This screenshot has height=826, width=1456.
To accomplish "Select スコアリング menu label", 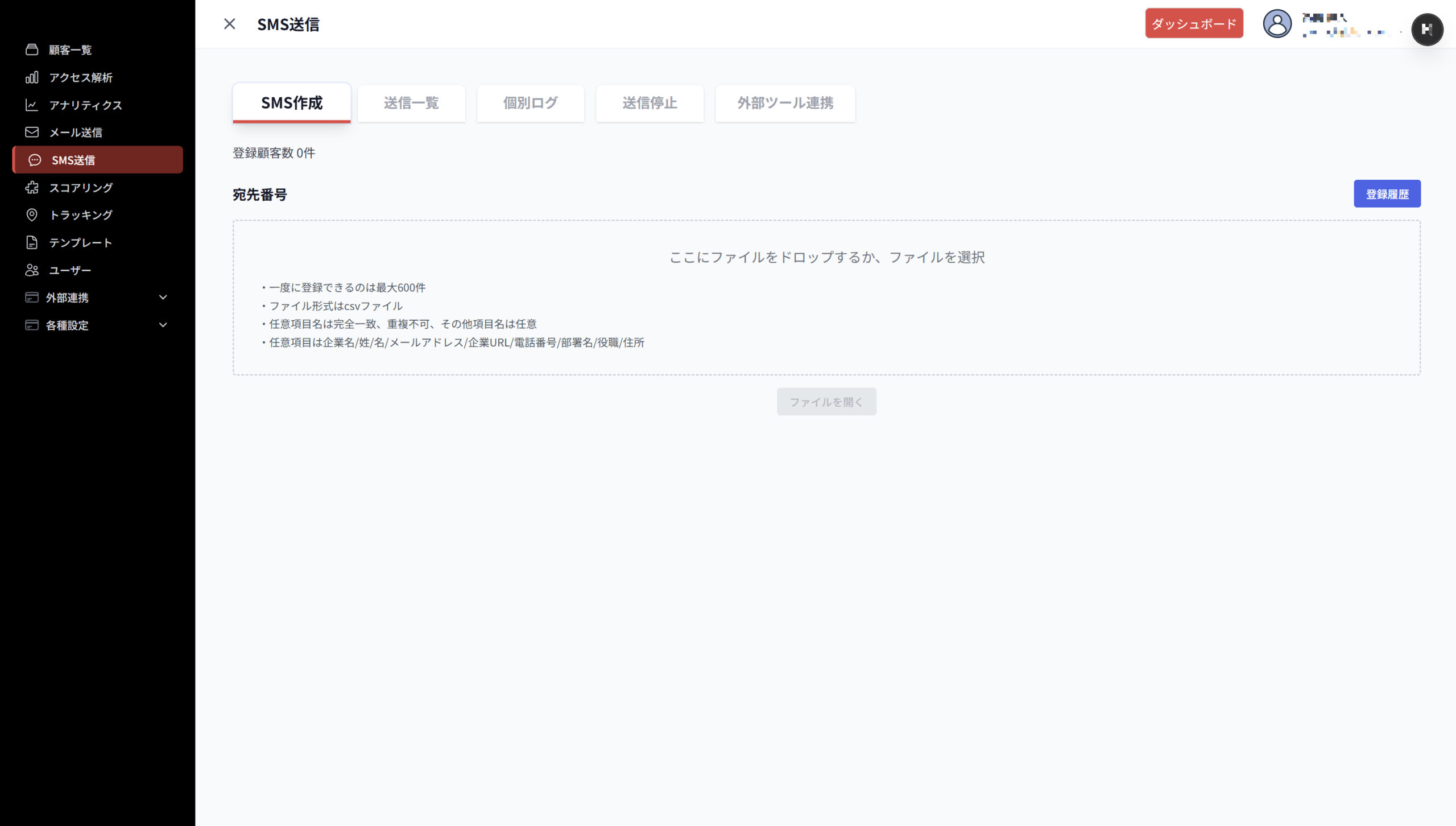I will (x=81, y=187).
